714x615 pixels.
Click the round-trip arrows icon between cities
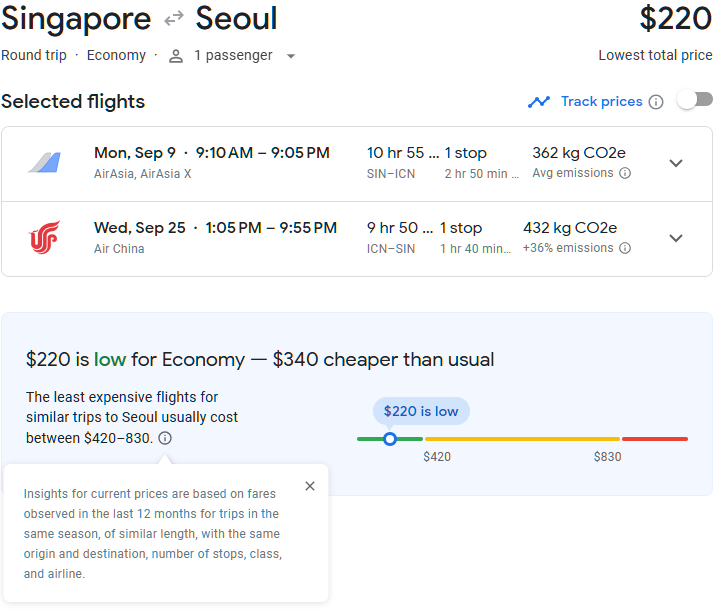(173, 19)
